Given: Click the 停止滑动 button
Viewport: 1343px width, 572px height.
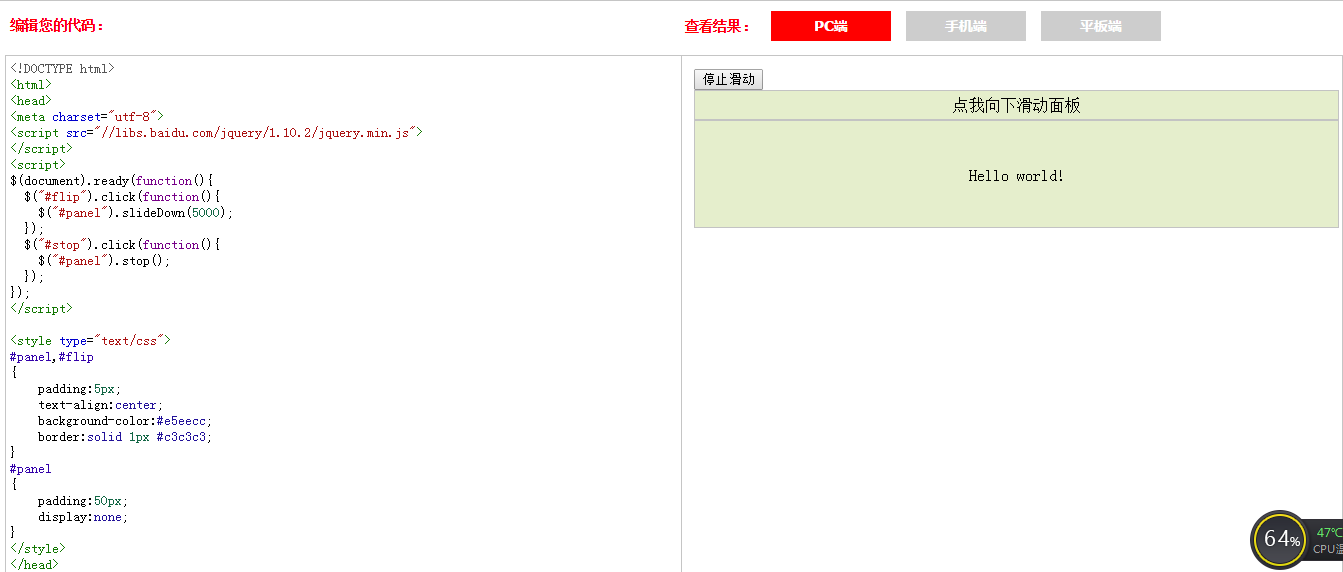Looking at the screenshot, I should coord(728,80).
